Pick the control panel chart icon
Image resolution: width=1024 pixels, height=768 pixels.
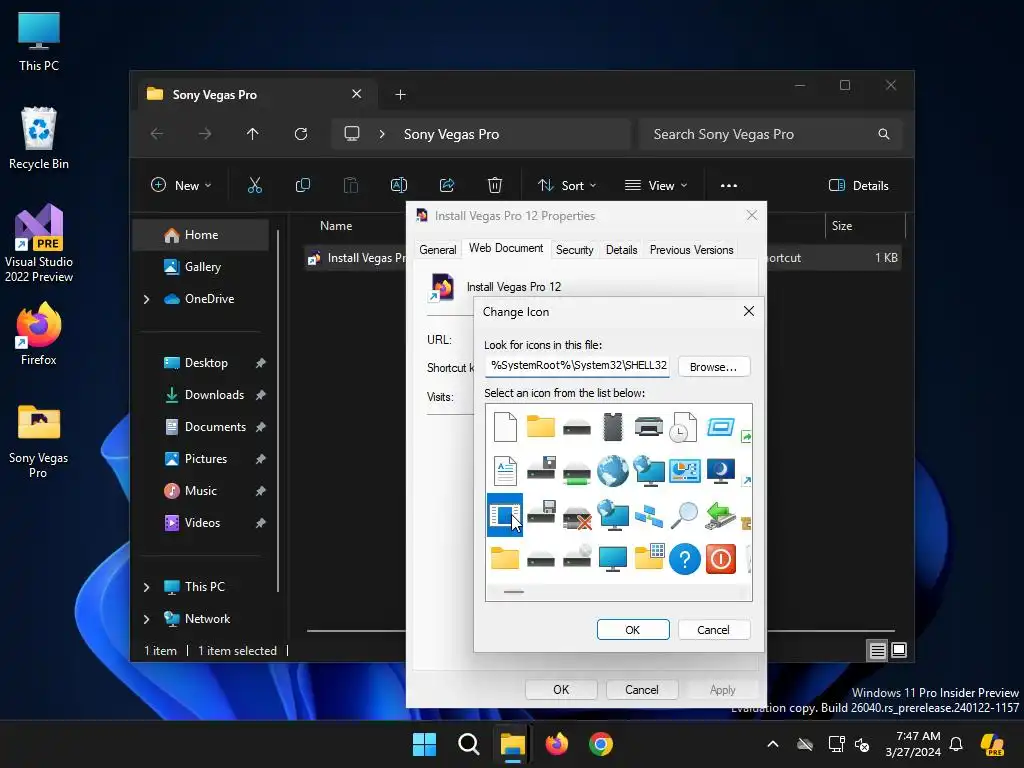684,471
